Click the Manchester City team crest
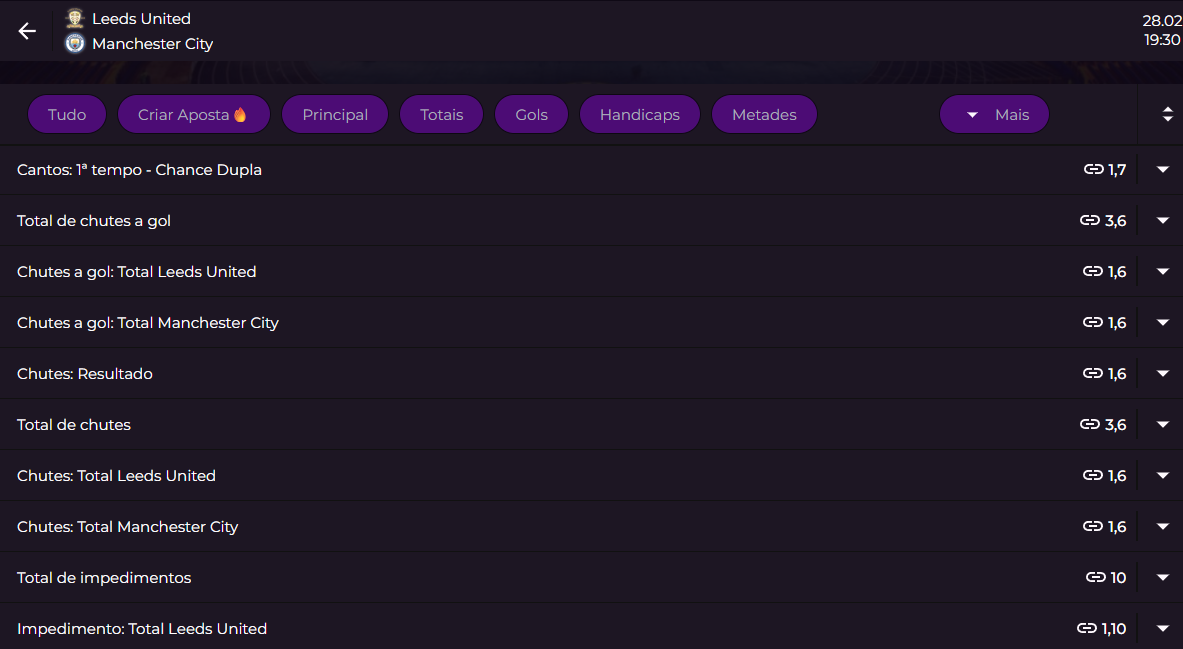Screen dimensions: 1183x649 pyautogui.click(x=75, y=43)
